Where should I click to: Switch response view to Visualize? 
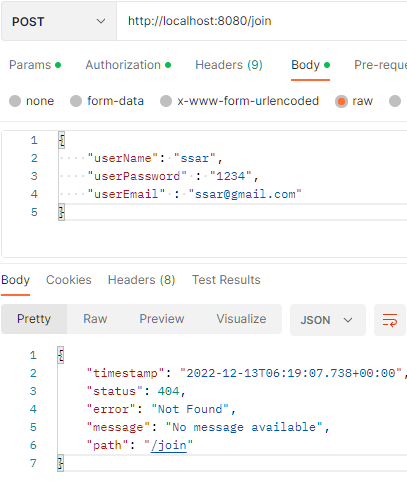pos(241,319)
